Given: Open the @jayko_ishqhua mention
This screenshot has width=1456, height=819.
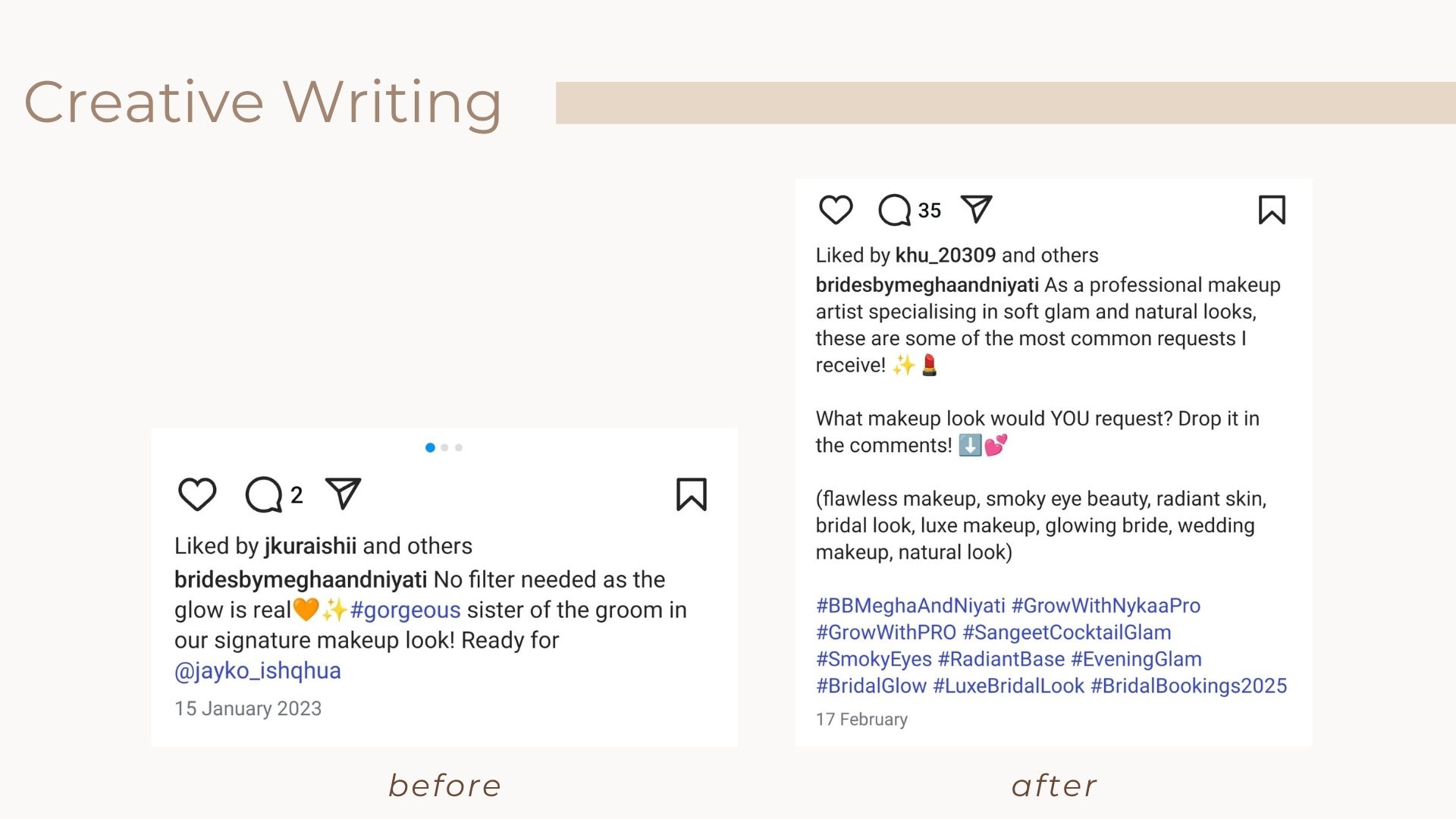Looking at the screenshot, I should tap(258, 671).
